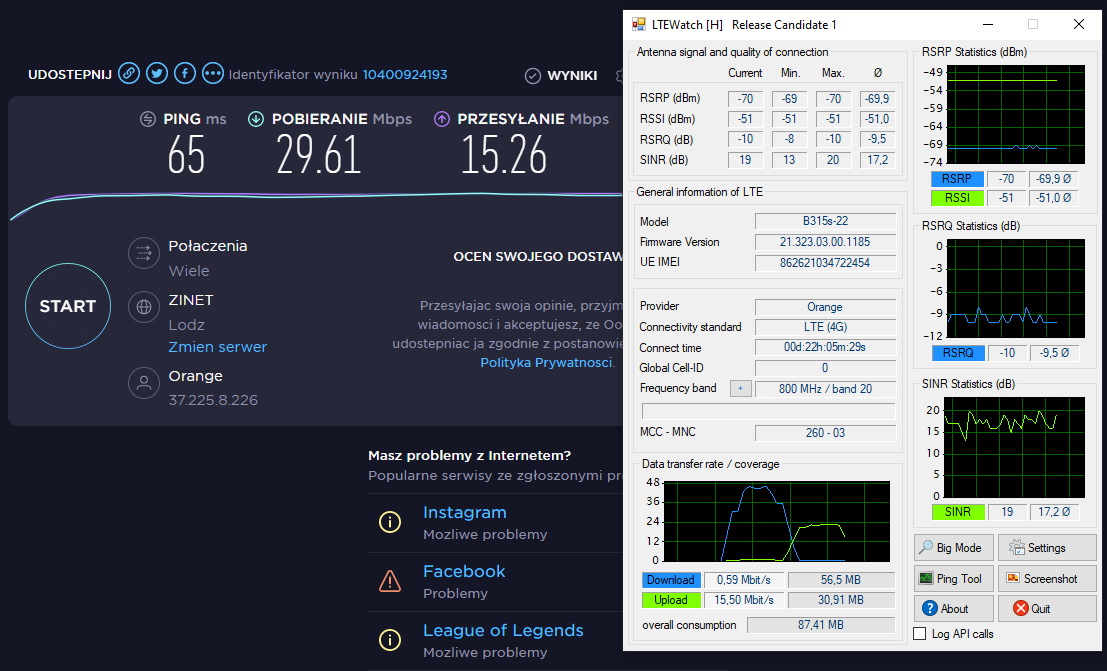The height and width of the screenshot is (671, 1107).
Task: Expand Frequency band with the plus button
Action: pyautogui.click(x=741, y=388)
